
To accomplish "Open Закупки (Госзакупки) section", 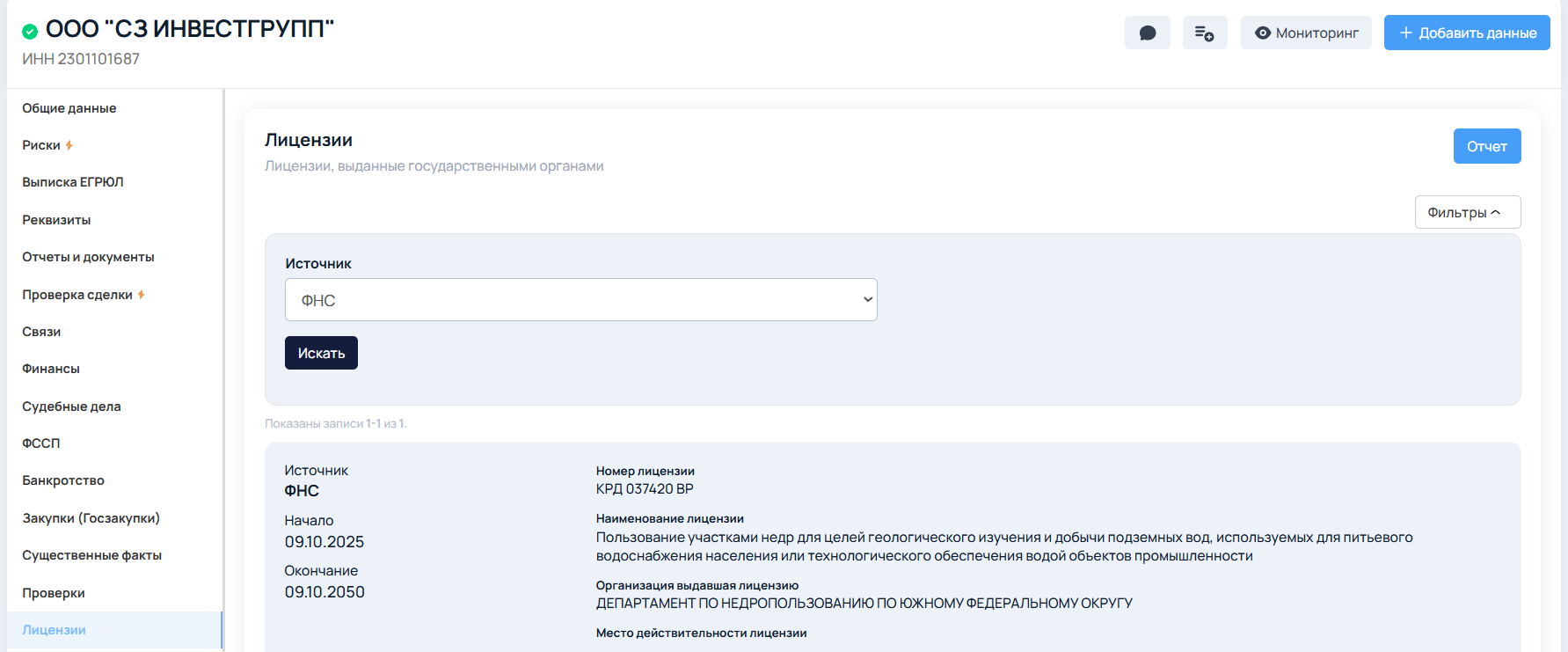I will [x=91, y=518].
